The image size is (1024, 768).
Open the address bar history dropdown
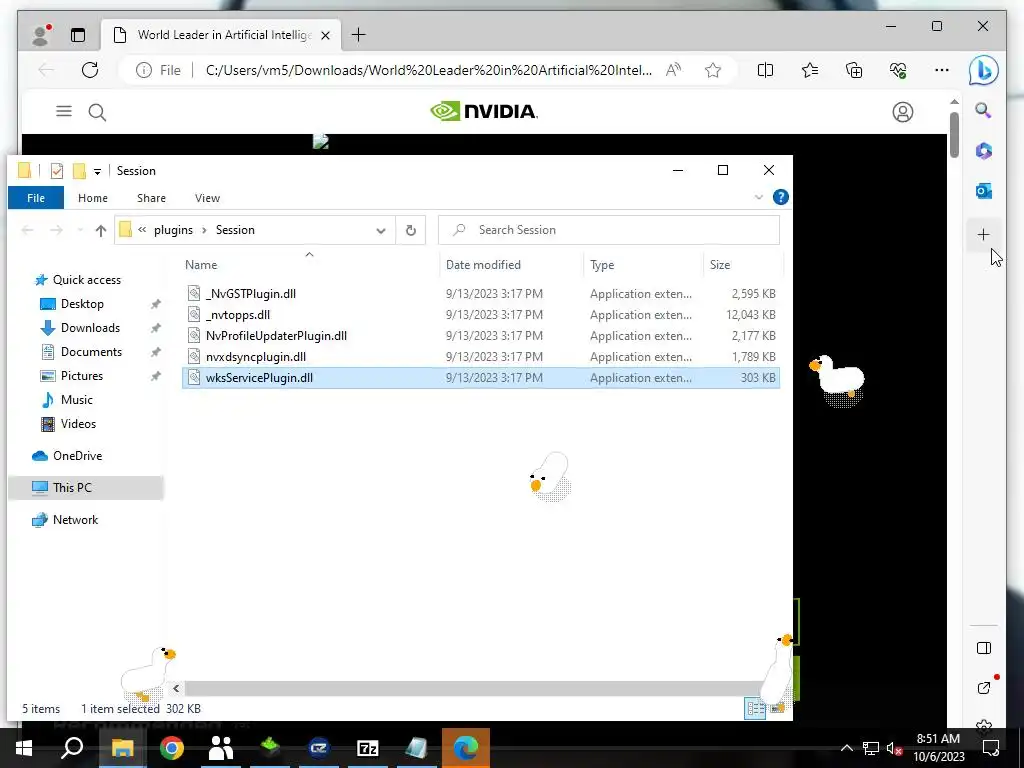(x=381, y=231)
